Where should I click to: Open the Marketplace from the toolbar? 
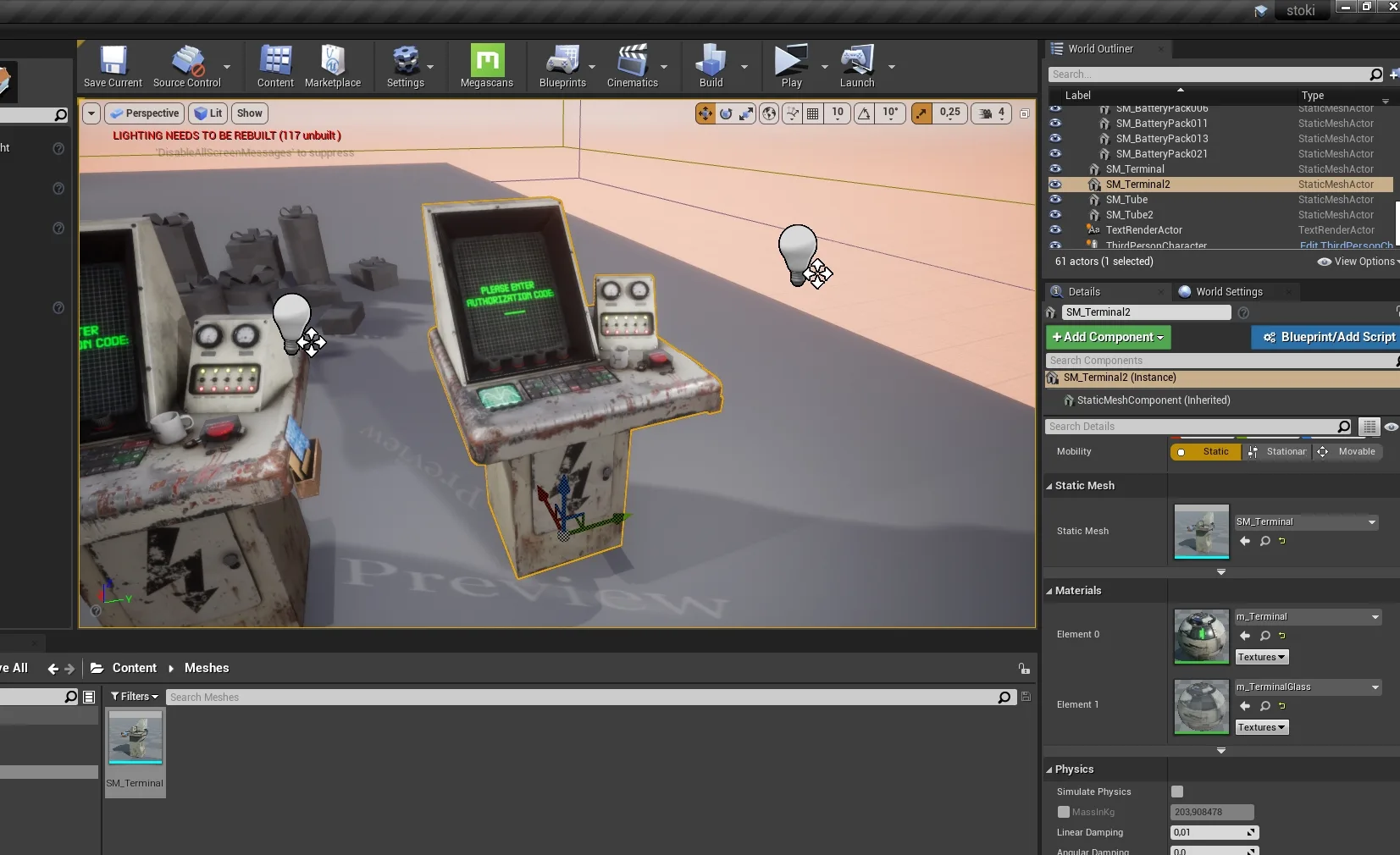point(332,66)
